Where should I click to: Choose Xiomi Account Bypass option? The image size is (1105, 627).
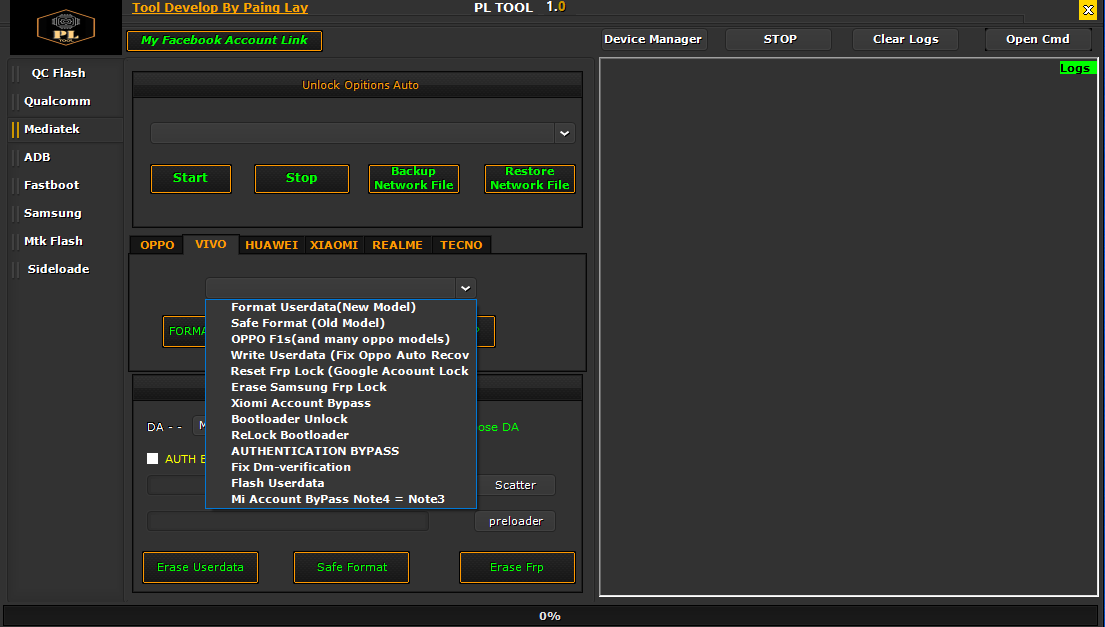[x=341, y=403]
